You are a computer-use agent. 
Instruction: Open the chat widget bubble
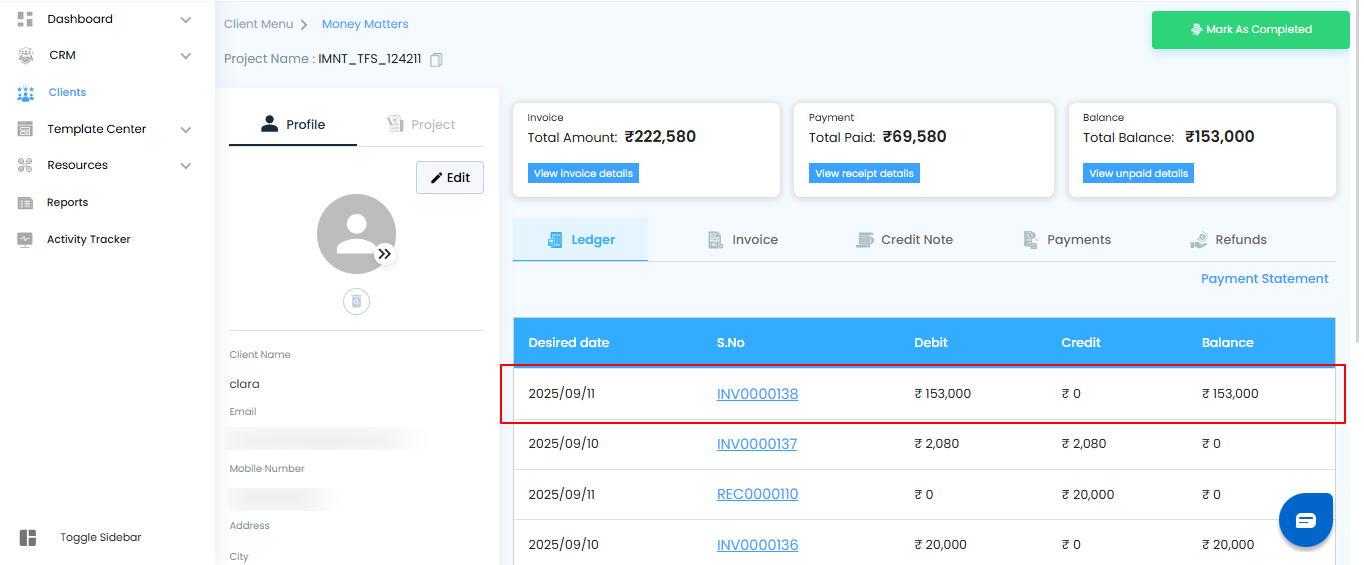point(1306,520)
